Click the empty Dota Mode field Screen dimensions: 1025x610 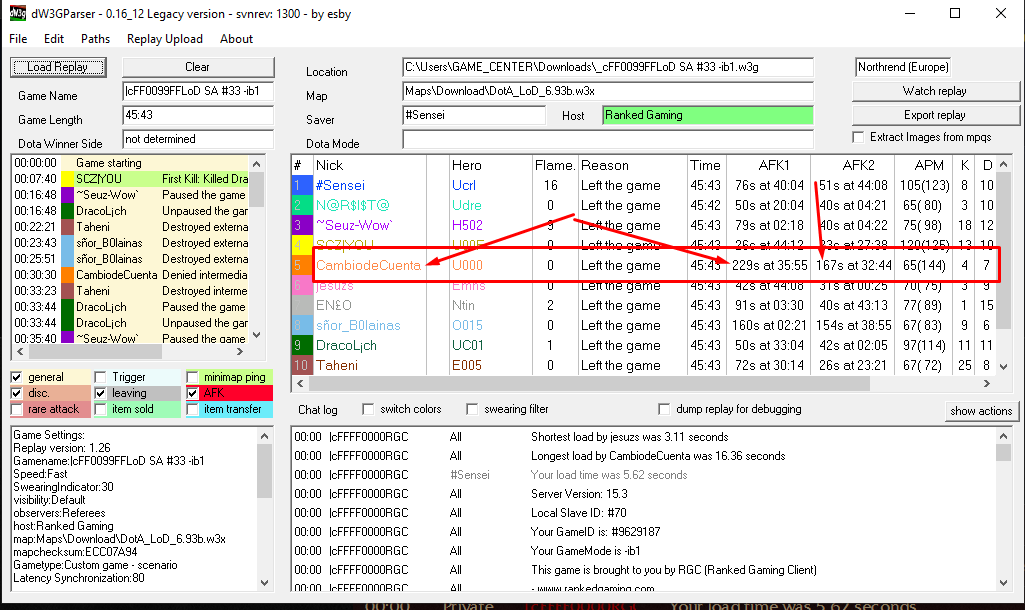pyautogui.click(x=608, y=139)
